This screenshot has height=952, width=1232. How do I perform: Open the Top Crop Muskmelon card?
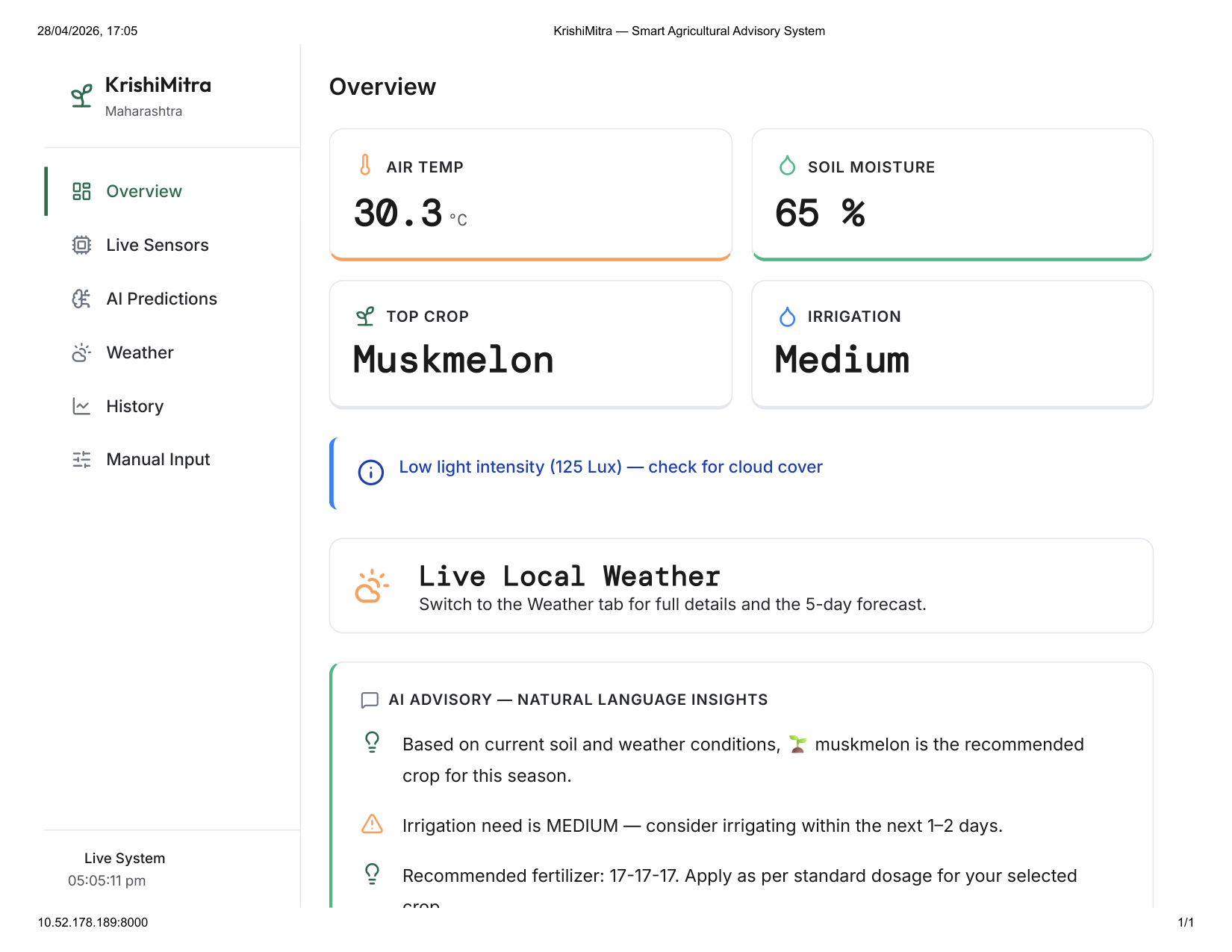(531, 345)
